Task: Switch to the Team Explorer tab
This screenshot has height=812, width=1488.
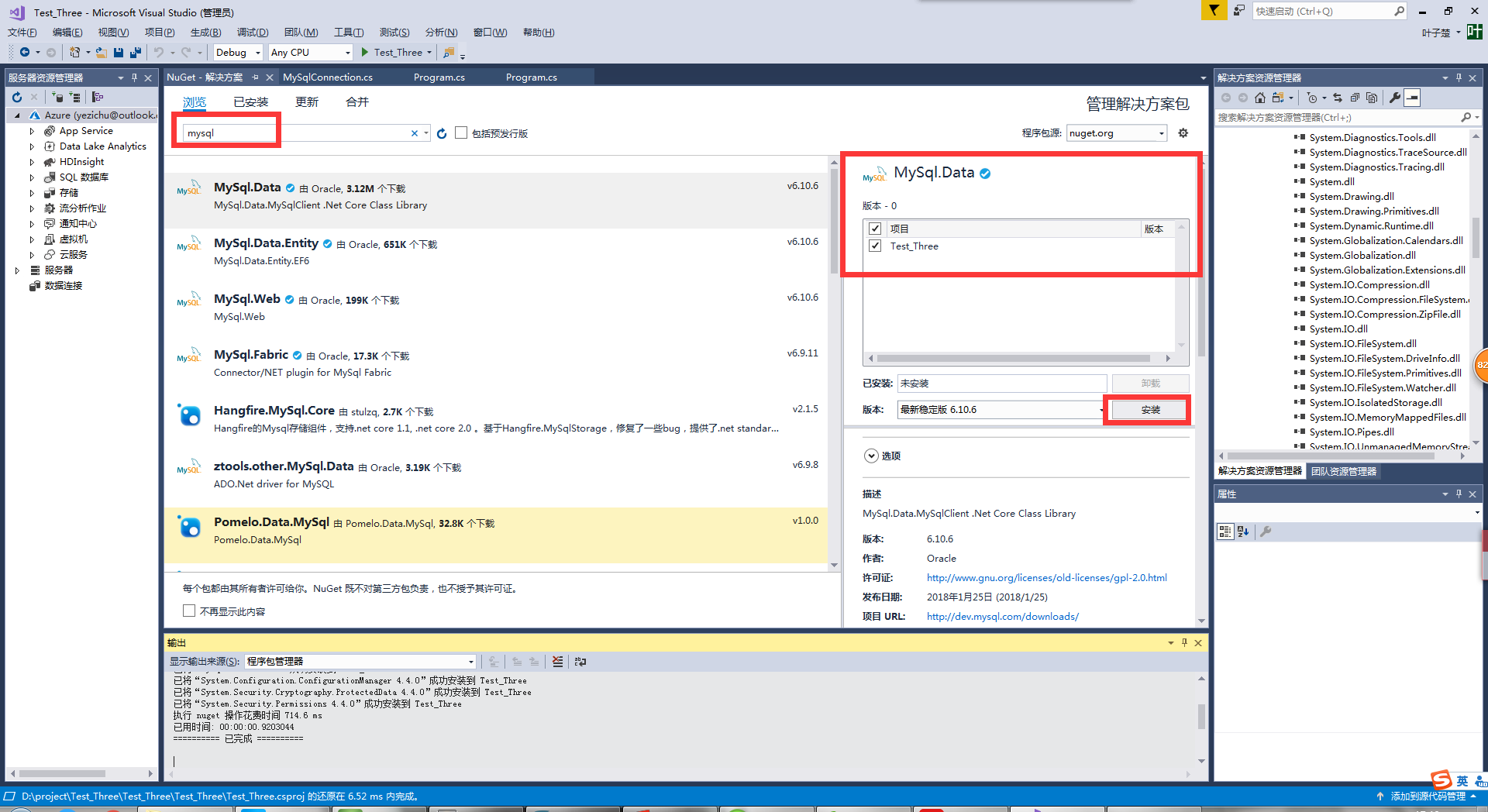Action: pos(1344,471)
